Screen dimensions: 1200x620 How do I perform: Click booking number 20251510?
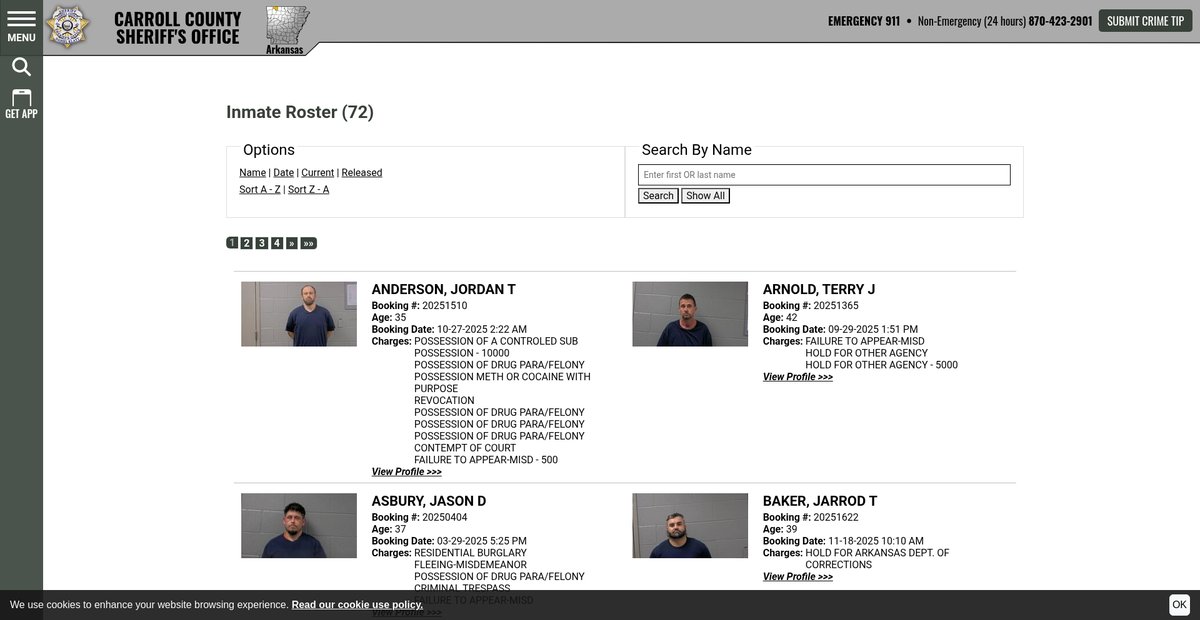445,306
